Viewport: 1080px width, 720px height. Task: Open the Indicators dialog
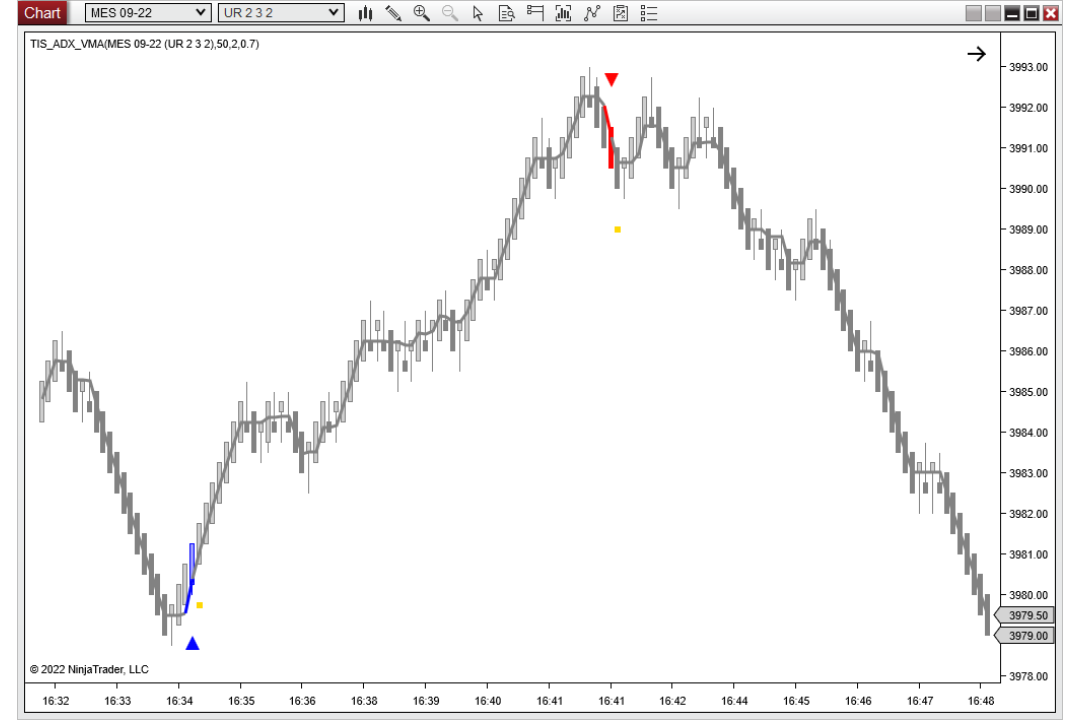592,13
